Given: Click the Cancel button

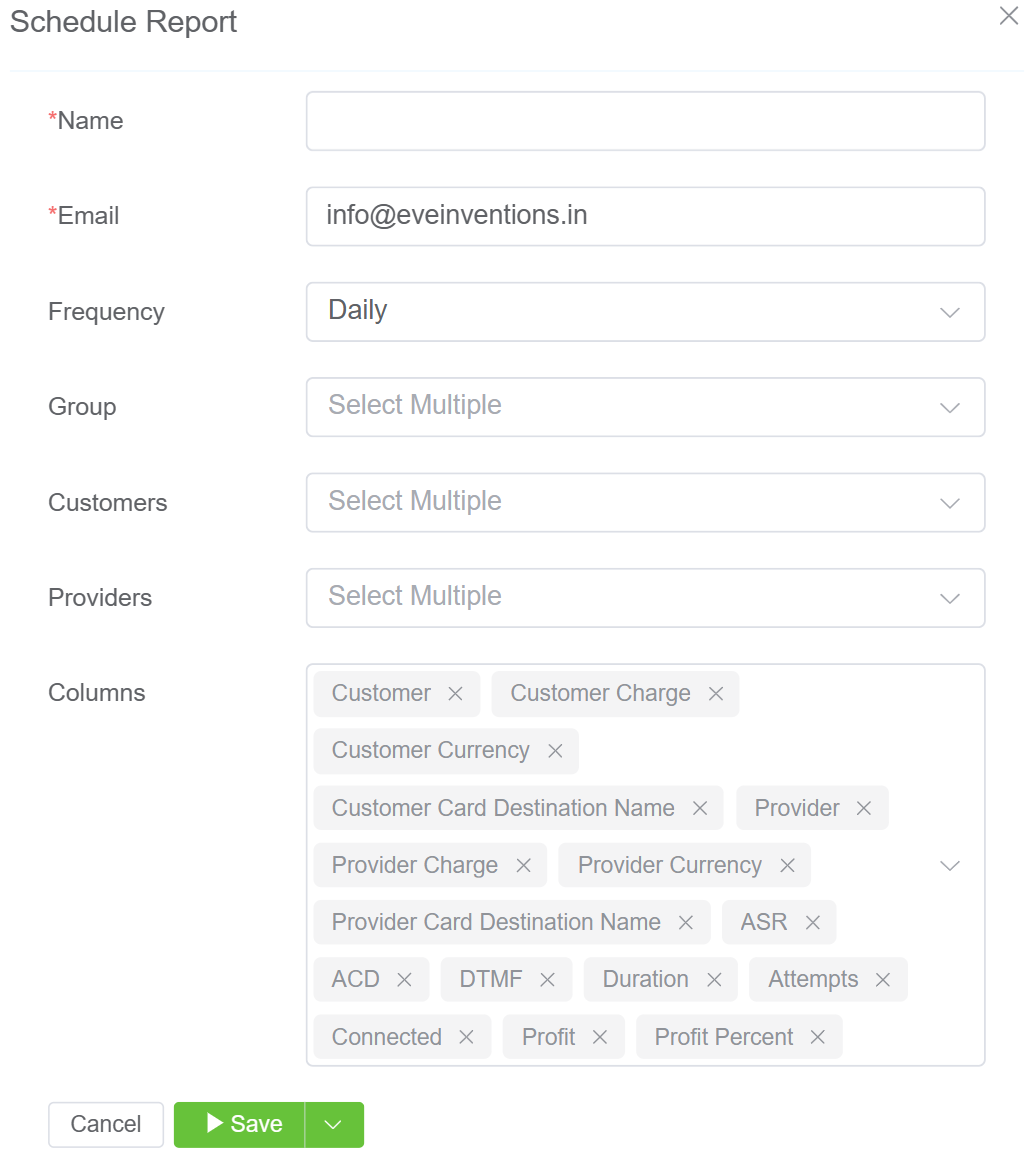Looking at the screenshot, I should coord(106,1125).
